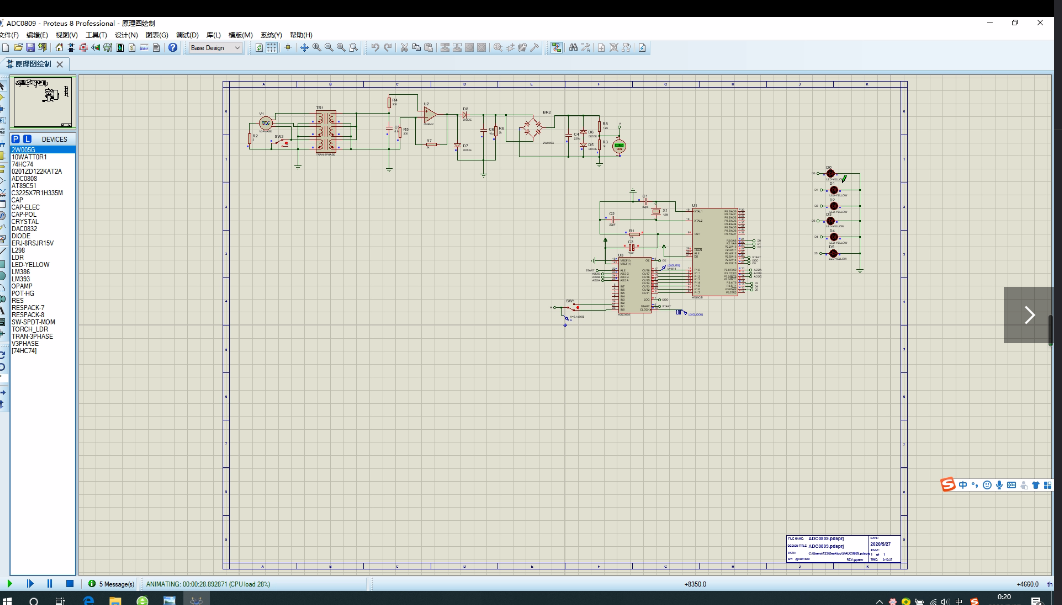
Task: Toggle the grid display icon
Action: pos(272,47)
